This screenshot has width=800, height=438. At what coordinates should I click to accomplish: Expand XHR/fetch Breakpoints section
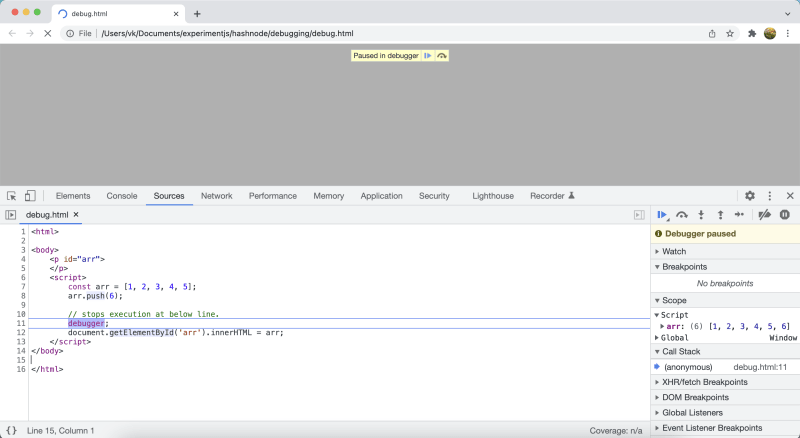coord(725,382)
